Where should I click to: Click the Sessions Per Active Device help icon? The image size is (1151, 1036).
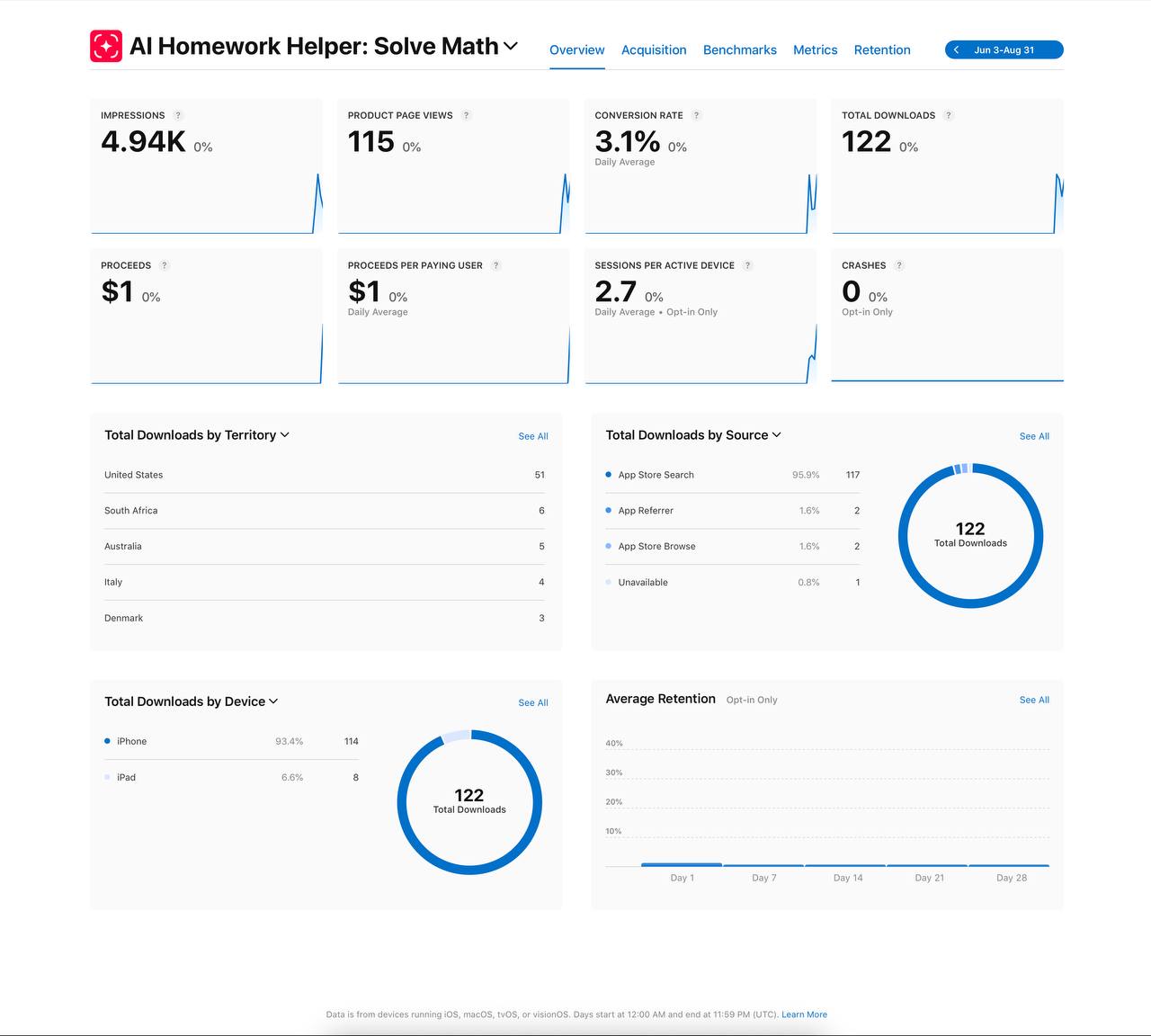pyautogui.click(x=748, y=265)
